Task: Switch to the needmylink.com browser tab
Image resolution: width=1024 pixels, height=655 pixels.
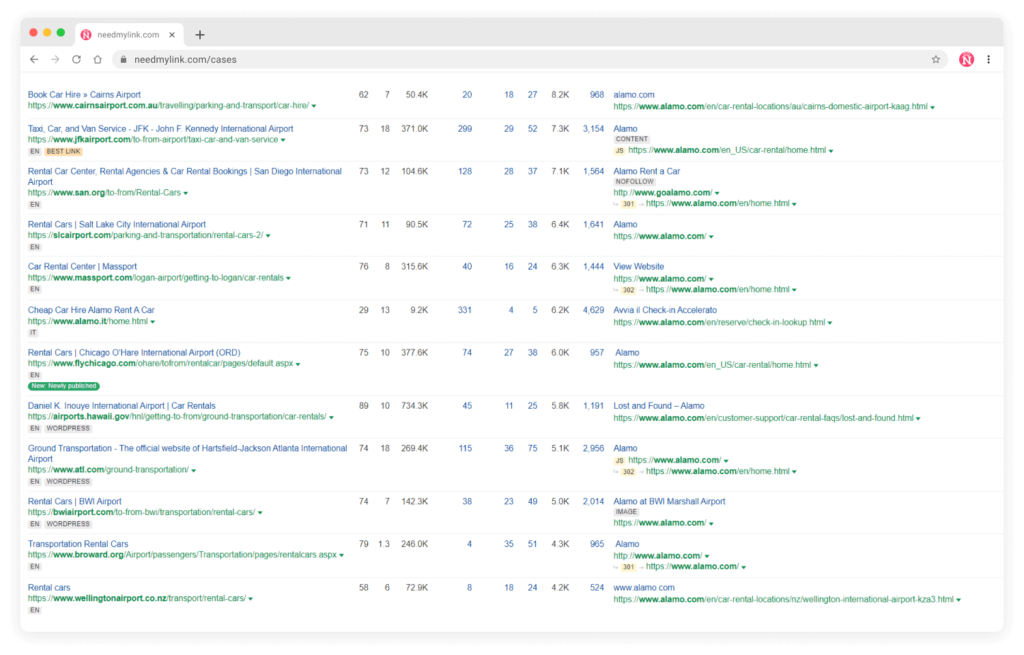Action: tap(130, 33)
